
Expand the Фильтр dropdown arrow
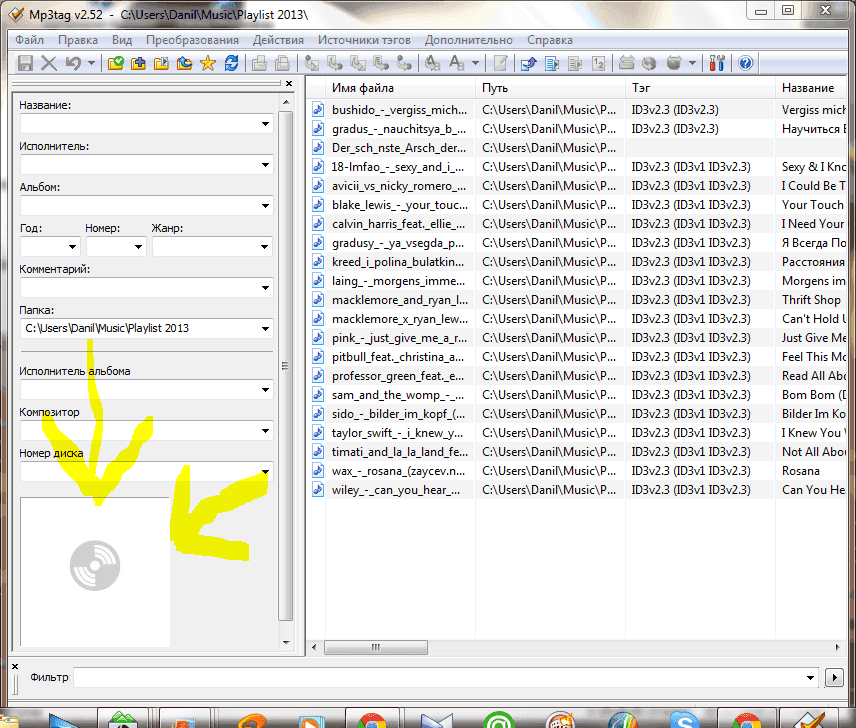(811, 678)
